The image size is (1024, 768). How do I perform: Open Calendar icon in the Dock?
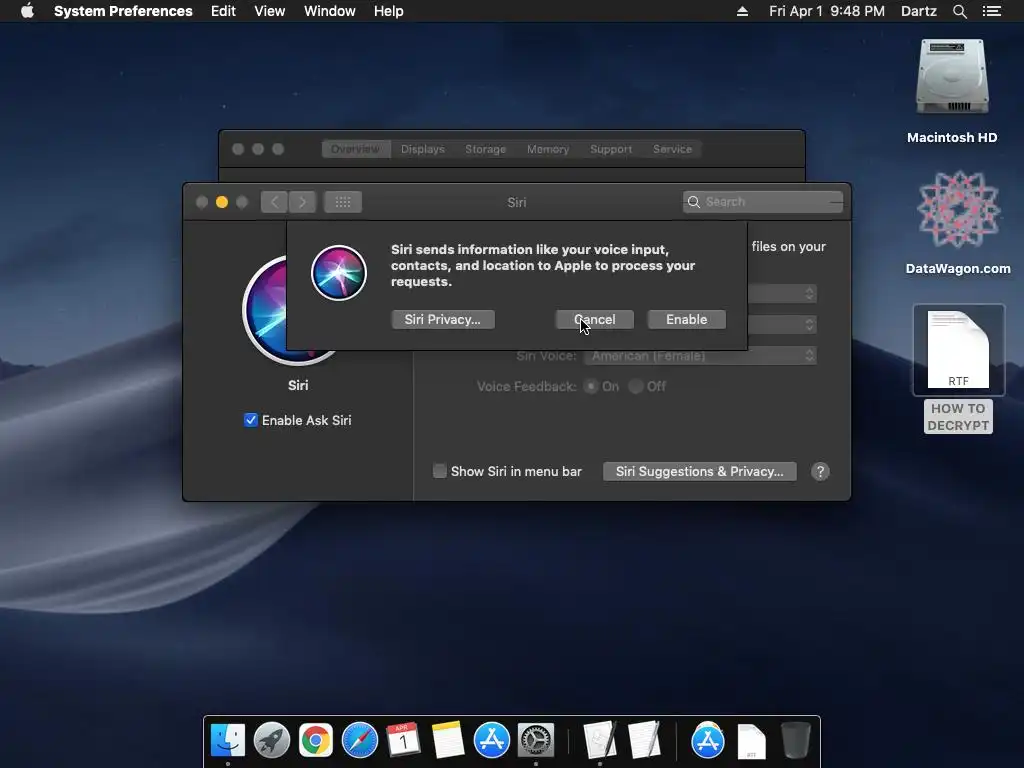[403, 741]
